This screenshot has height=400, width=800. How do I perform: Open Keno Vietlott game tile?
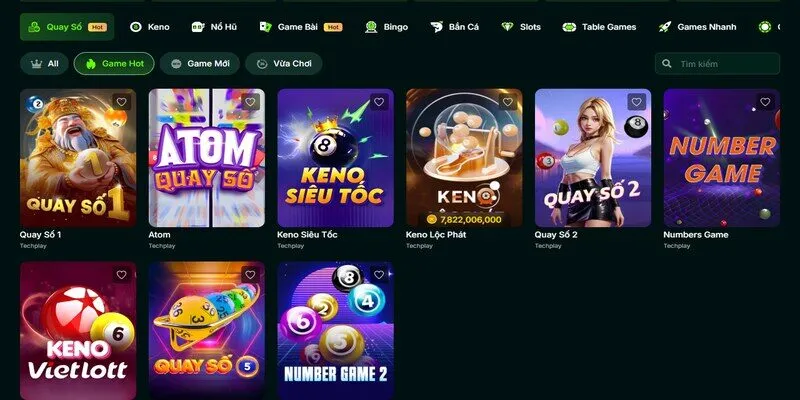pos(78,331)
